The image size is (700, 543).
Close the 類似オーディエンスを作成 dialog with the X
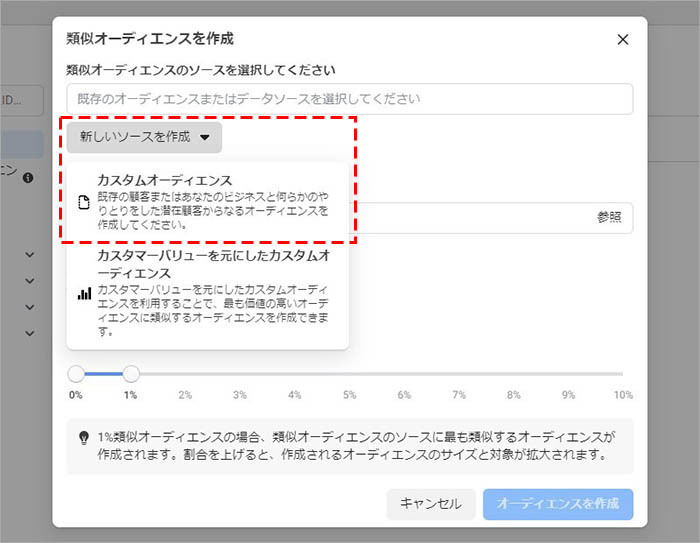[x=623, y=39]
